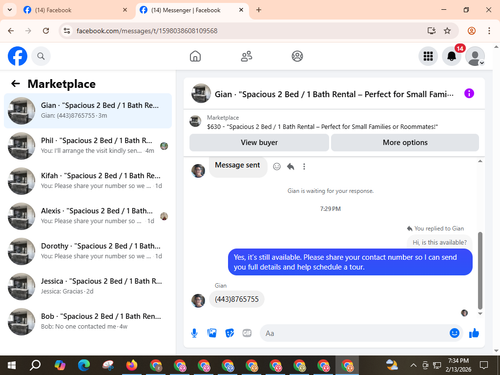
Task: Click the install app icon in address bar
Action: tap(431, 31)
